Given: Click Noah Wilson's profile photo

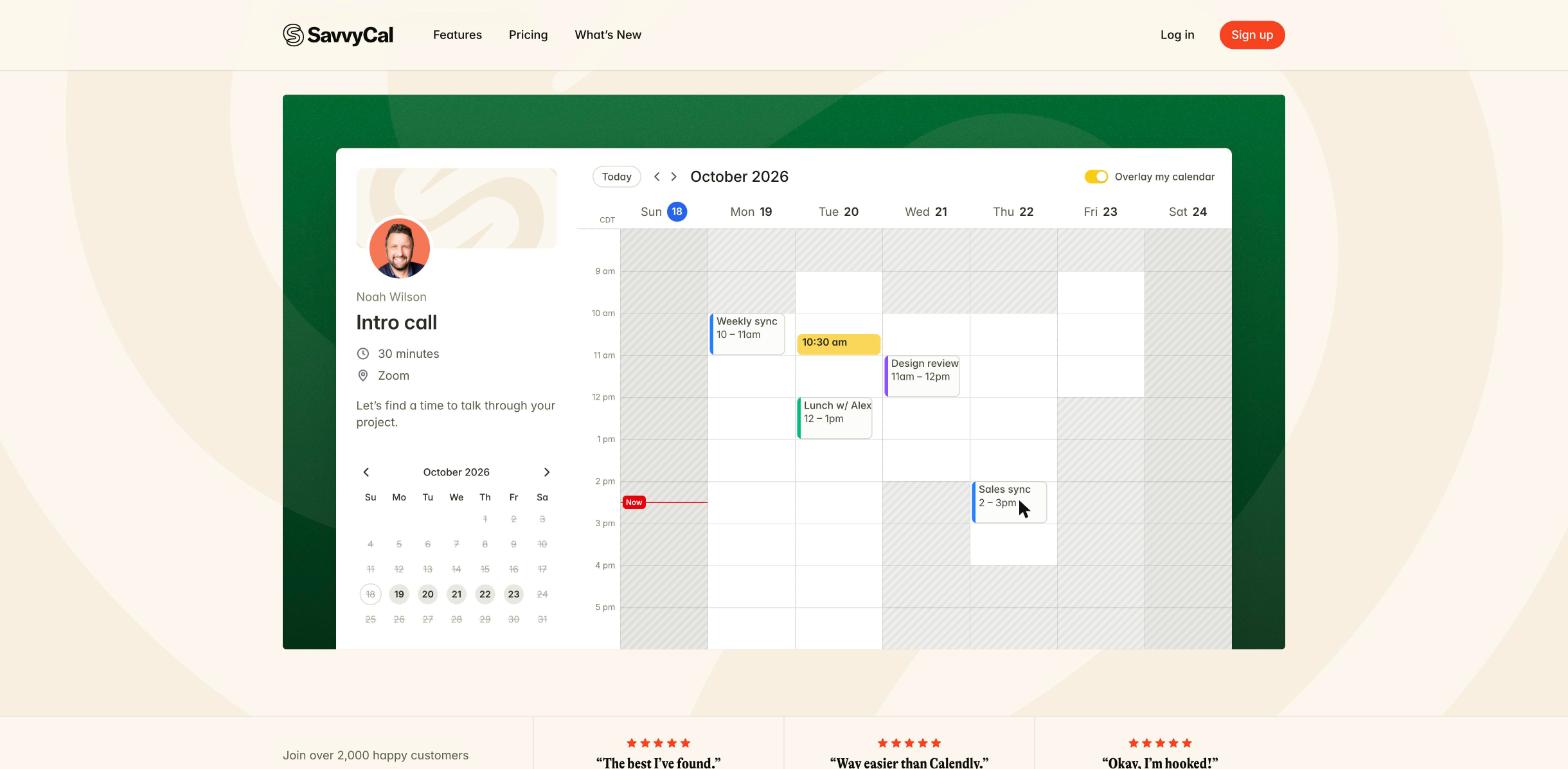Looking at the screenshot, I should point(400,248).
